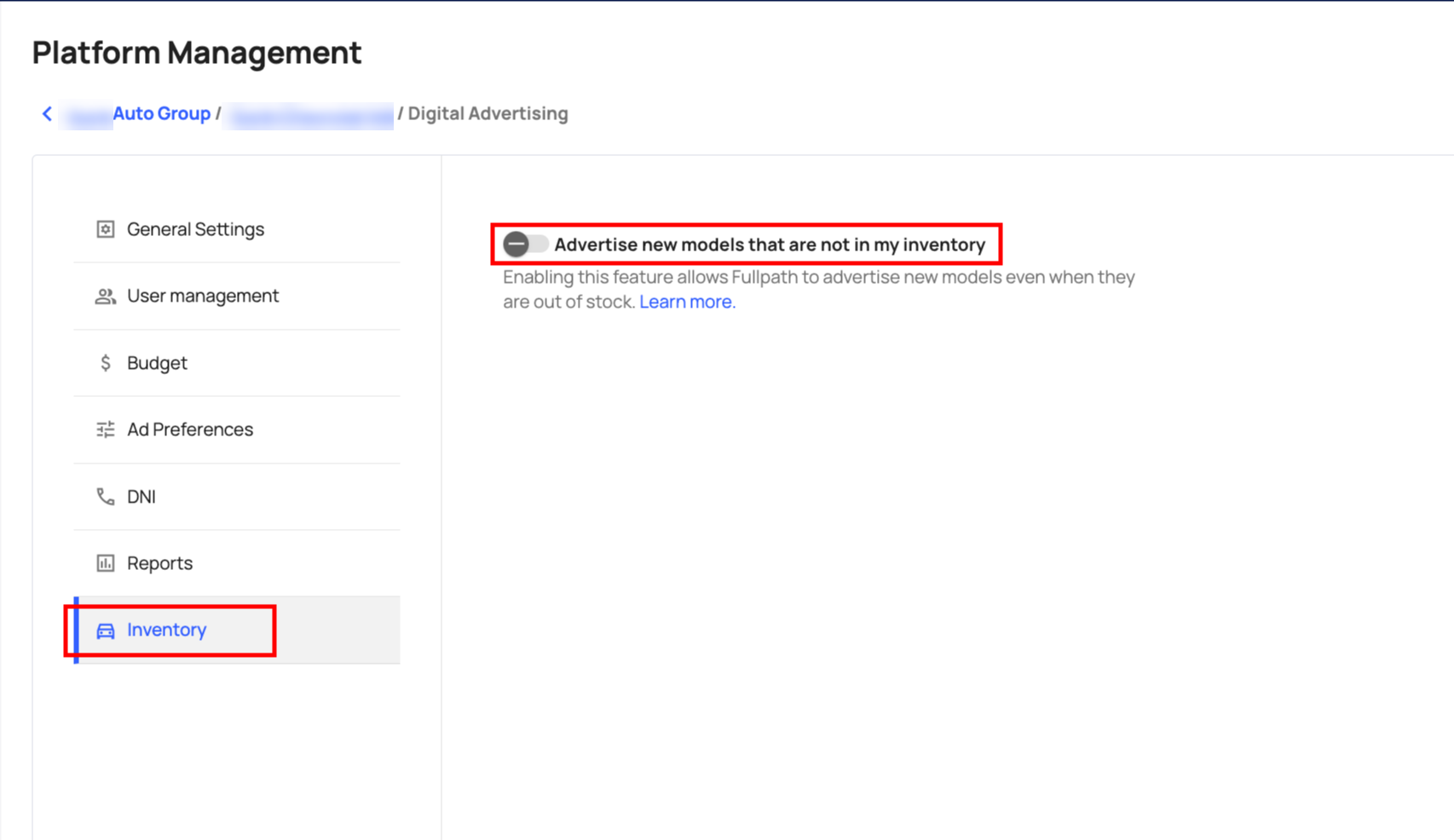The image size is (1454, 840).
Task: Open the DNI settings page
Action: click(141, 497)
